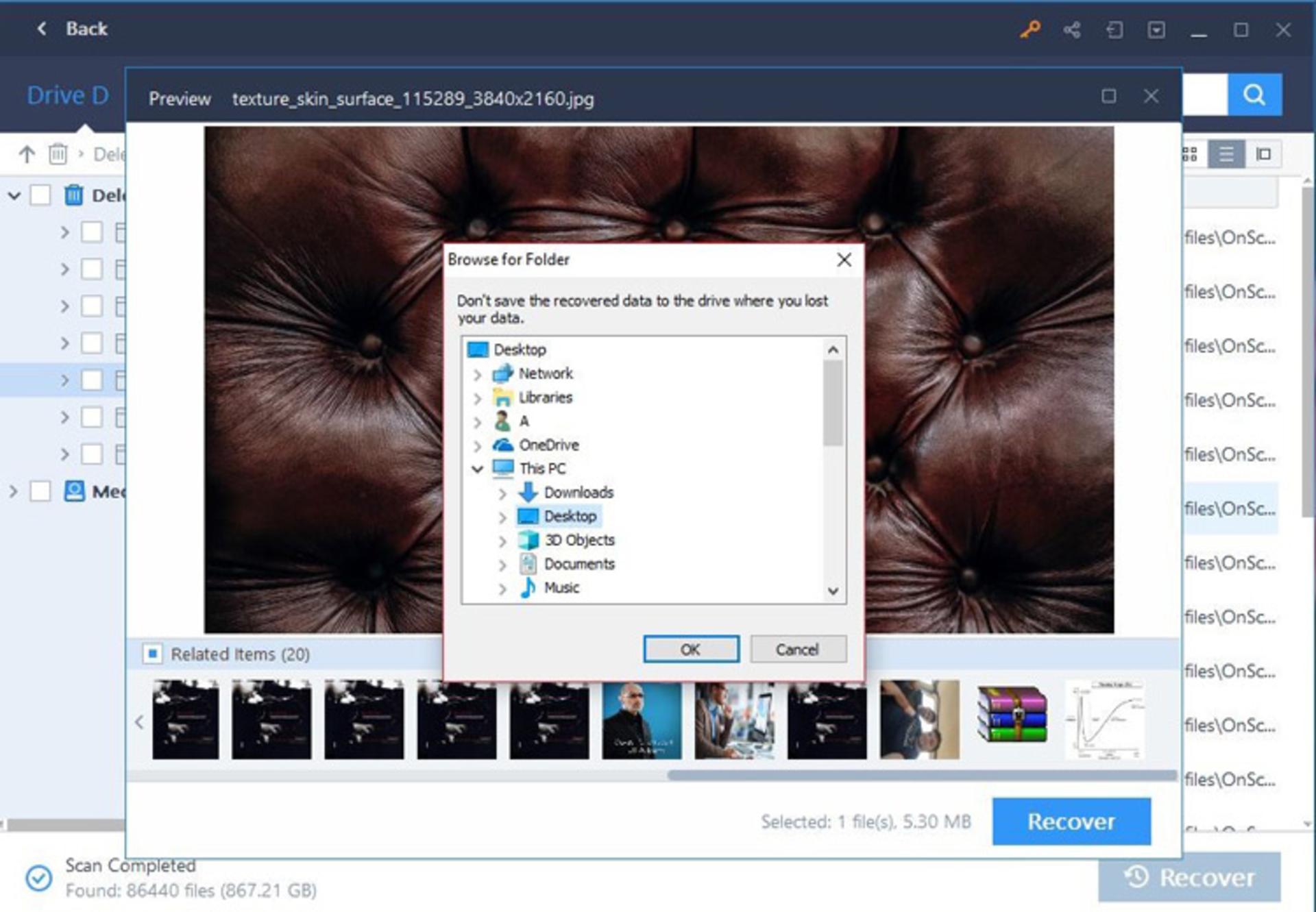Click the blue search magnifier button
The width and height of the screenshot is (1316, 912).
(1254, 95)
